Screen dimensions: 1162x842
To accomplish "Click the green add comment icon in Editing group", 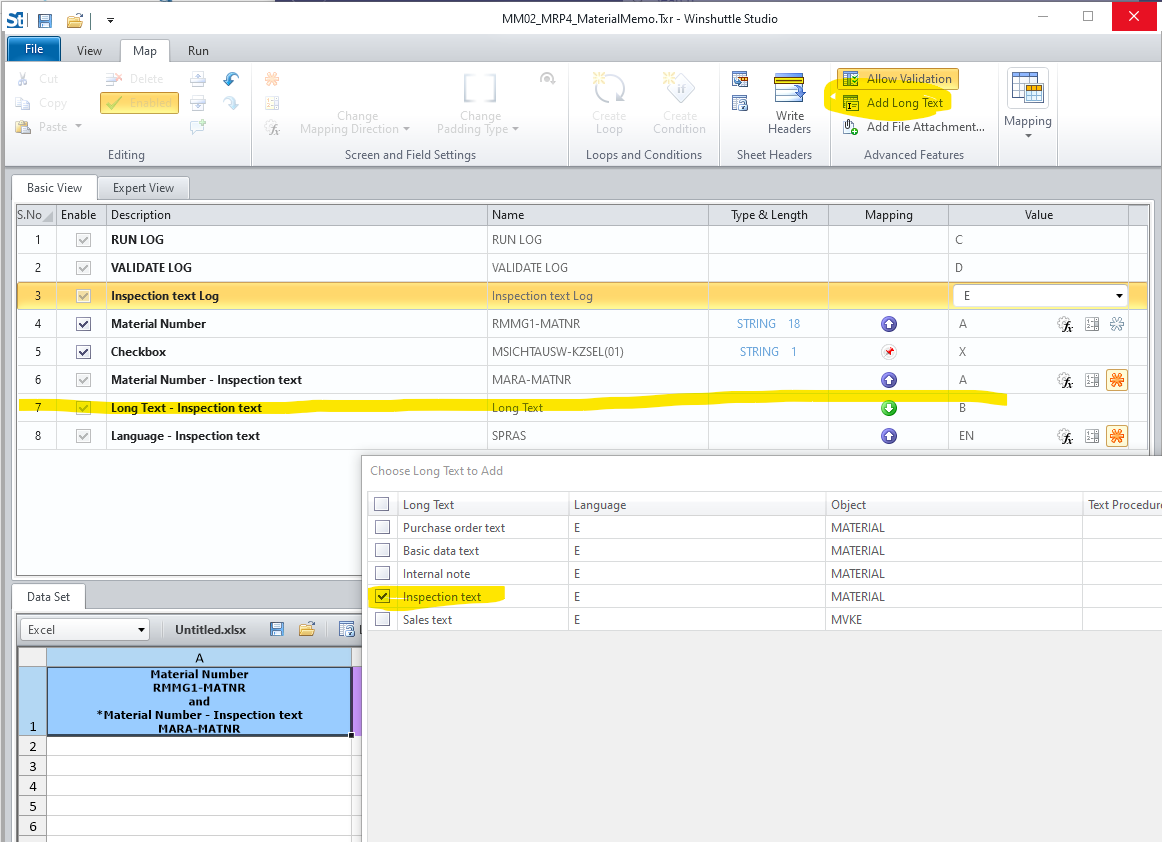I will 196,127.
